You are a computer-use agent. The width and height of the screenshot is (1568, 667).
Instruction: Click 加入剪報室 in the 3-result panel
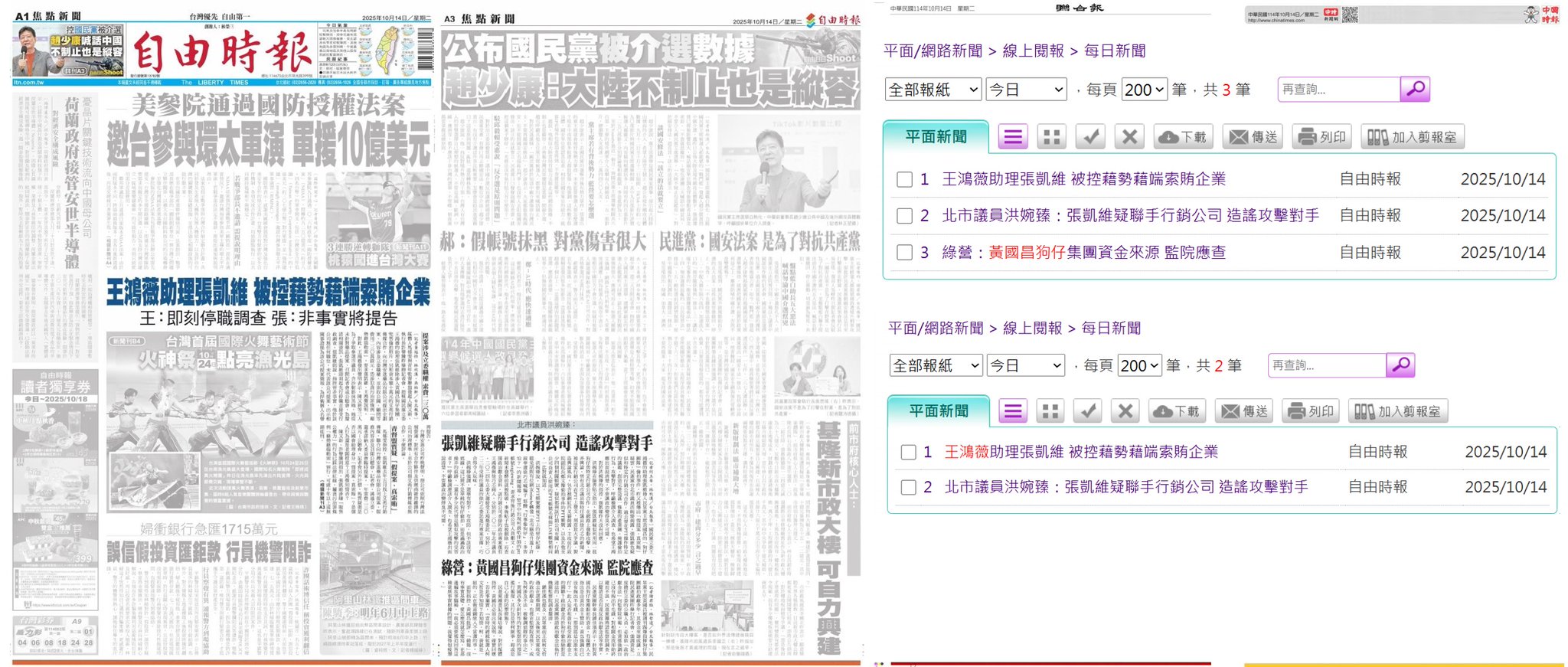(x=1413, y=137)
